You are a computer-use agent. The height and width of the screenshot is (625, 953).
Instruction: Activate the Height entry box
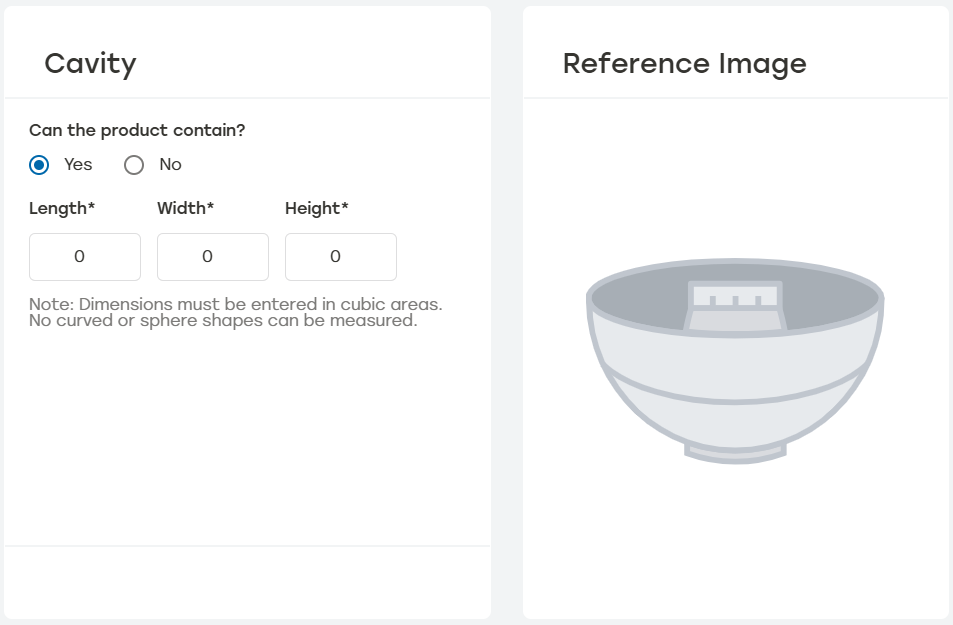340,257
